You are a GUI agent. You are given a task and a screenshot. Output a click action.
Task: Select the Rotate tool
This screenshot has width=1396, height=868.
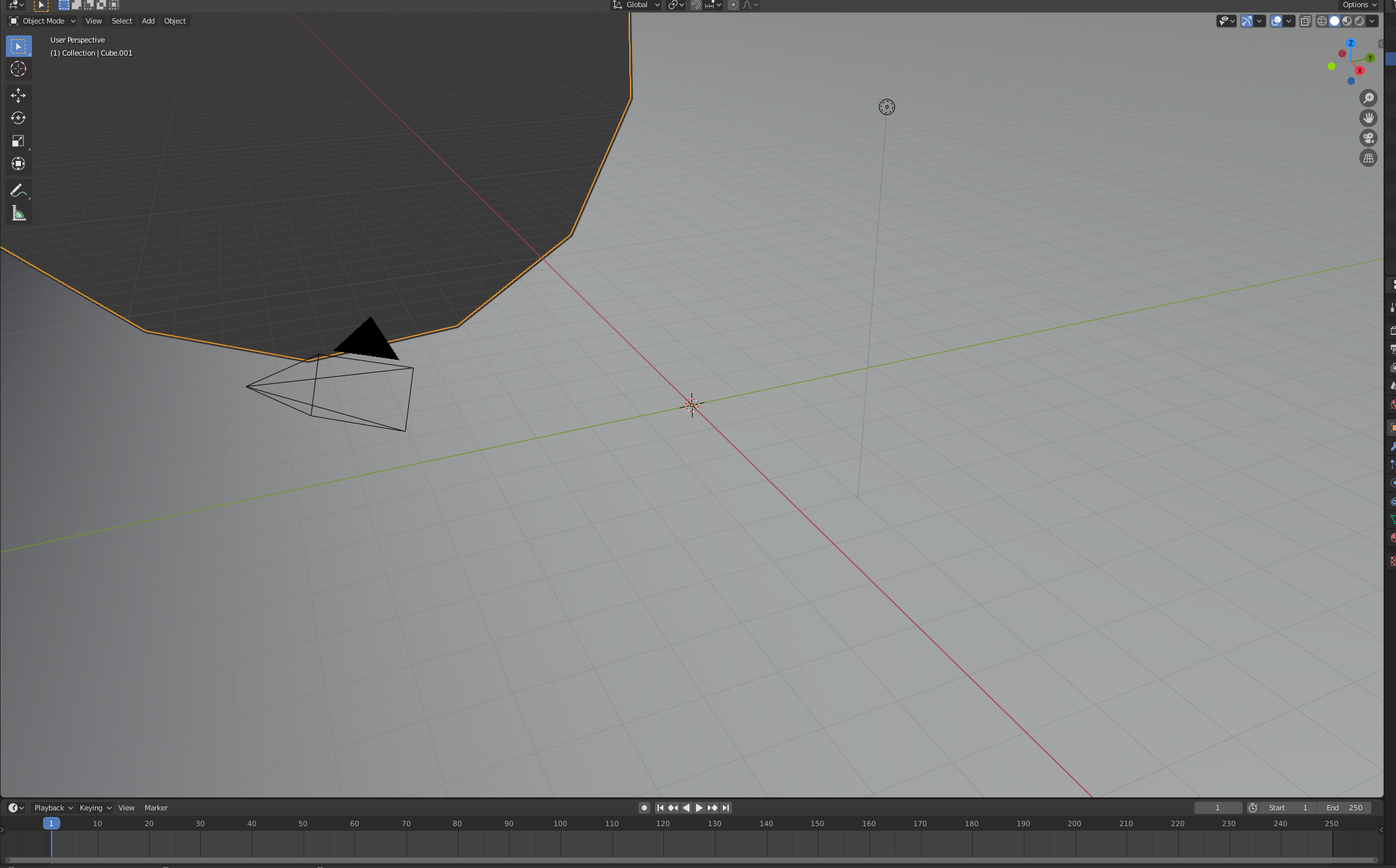click(18, 118)
